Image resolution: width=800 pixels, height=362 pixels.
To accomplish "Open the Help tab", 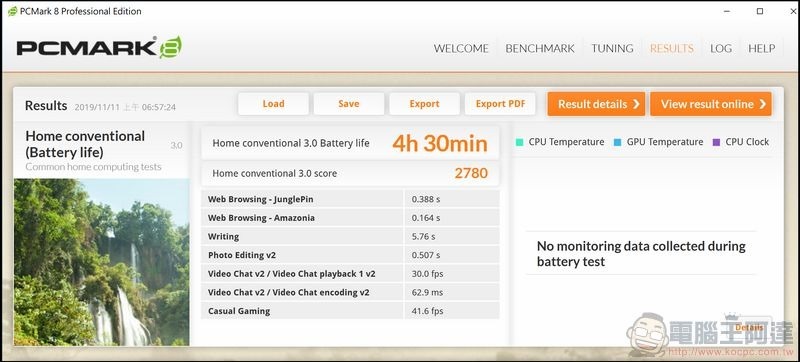I will pos(762,48).
